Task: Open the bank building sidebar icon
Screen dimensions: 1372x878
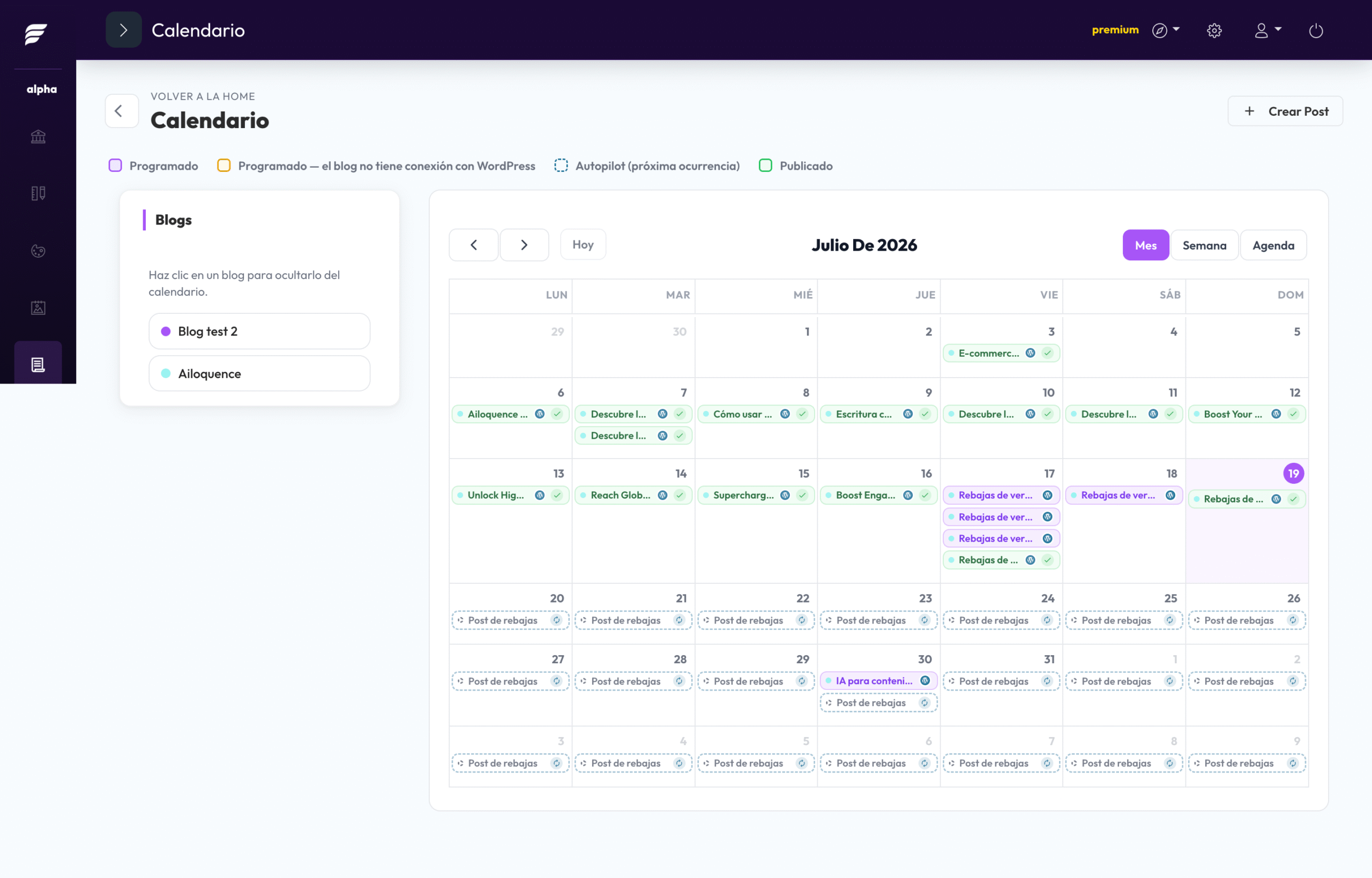Action: pyautogui.click(x=38, y=137)
